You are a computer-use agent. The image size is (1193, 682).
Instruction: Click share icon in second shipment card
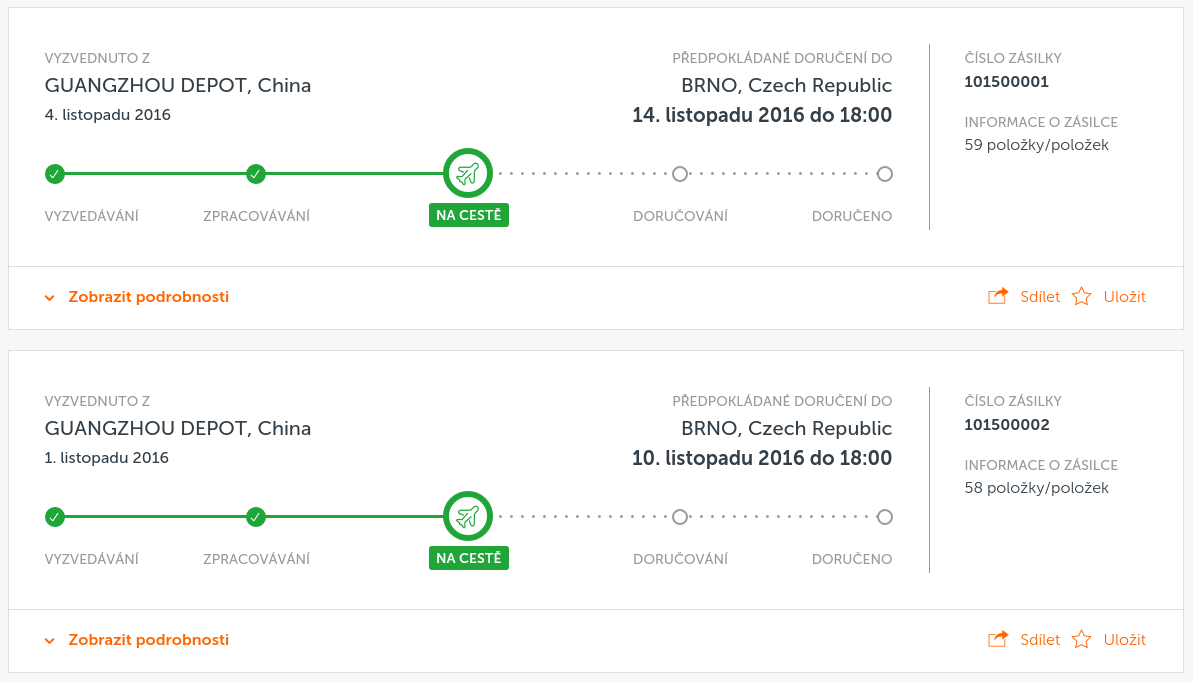click(x=997, y=639)
